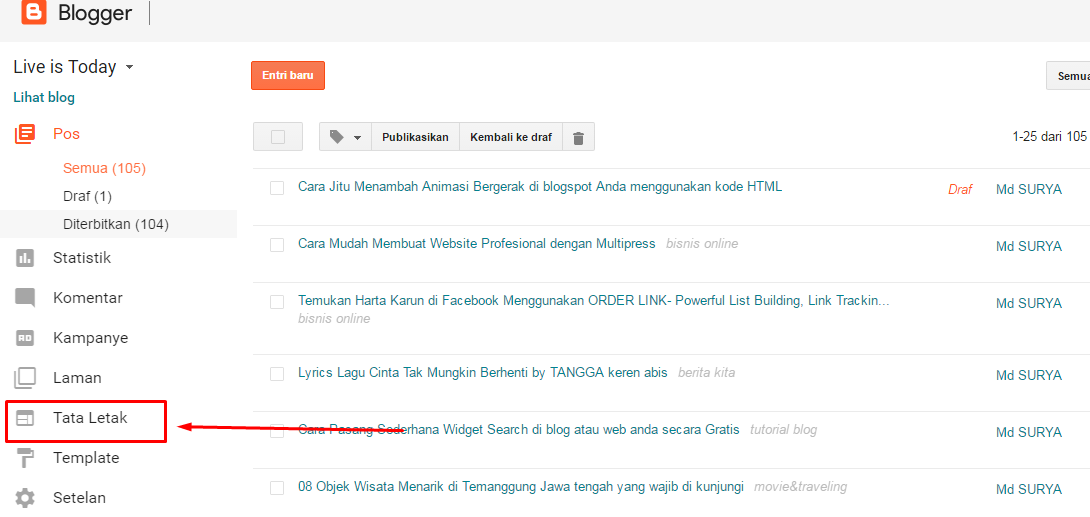Open post Lyrics Lagu Cinta Tak Mungkin Berhenti
This screenshot has width=1090, height=517.
click(482, 372)
